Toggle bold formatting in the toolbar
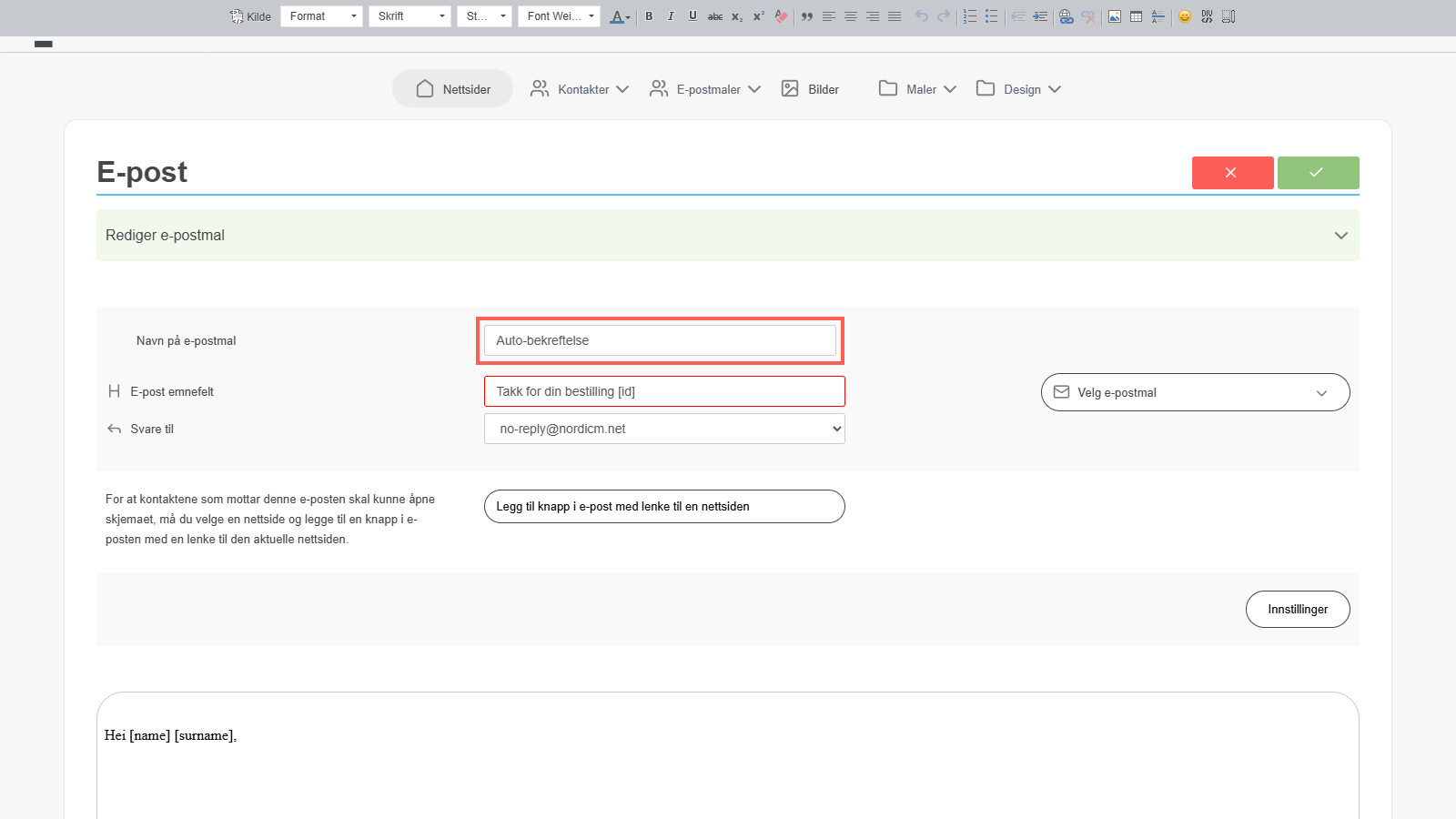The height and width of the screenshot is (819, 1456). tap(649, 16)
